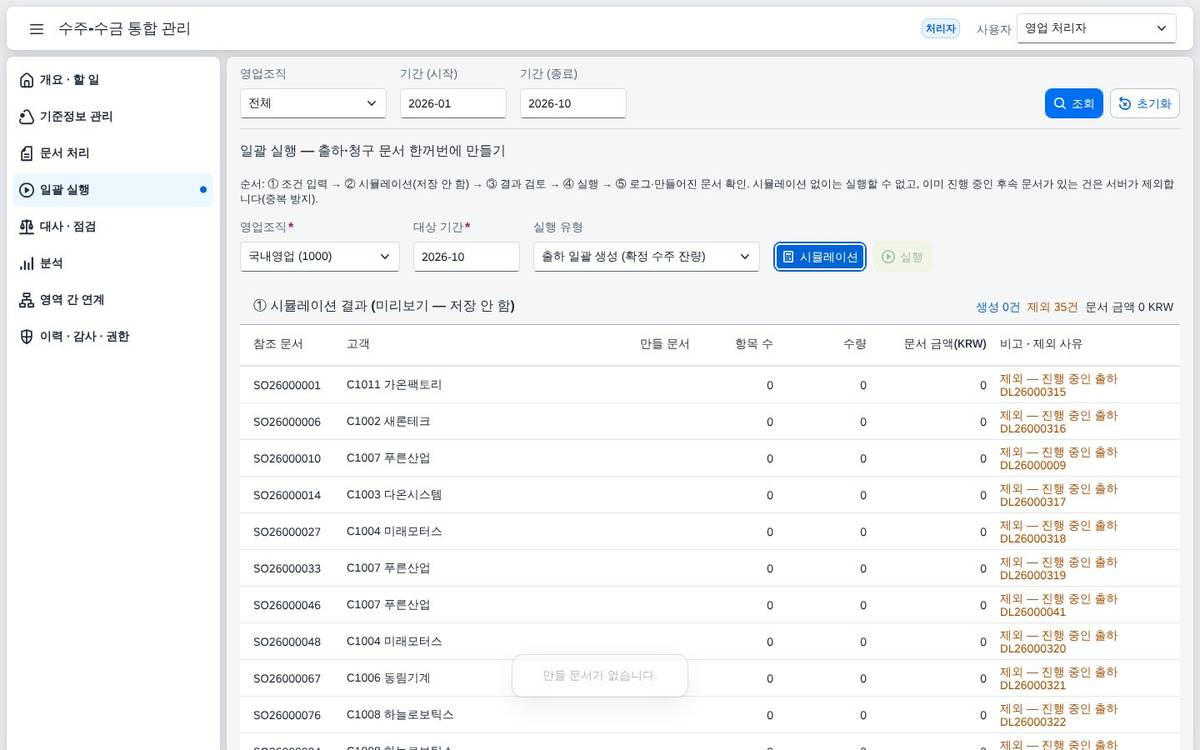Click the calculator icon in 시뮬레이션 button
1200x750 pixels.
click(x=788, y=257)
